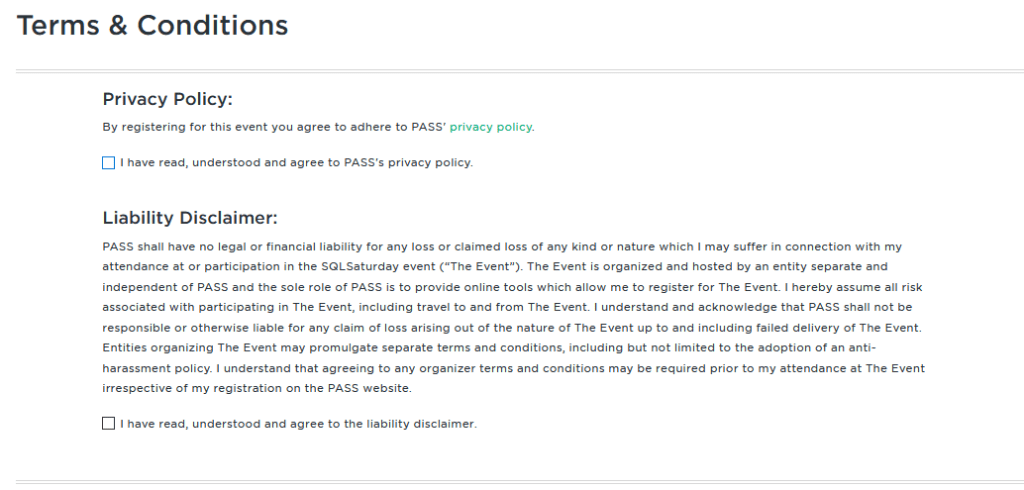Click the privacy policy agreement label text
The width and height of the screenshot is (1024, 490).
[296, 163]
